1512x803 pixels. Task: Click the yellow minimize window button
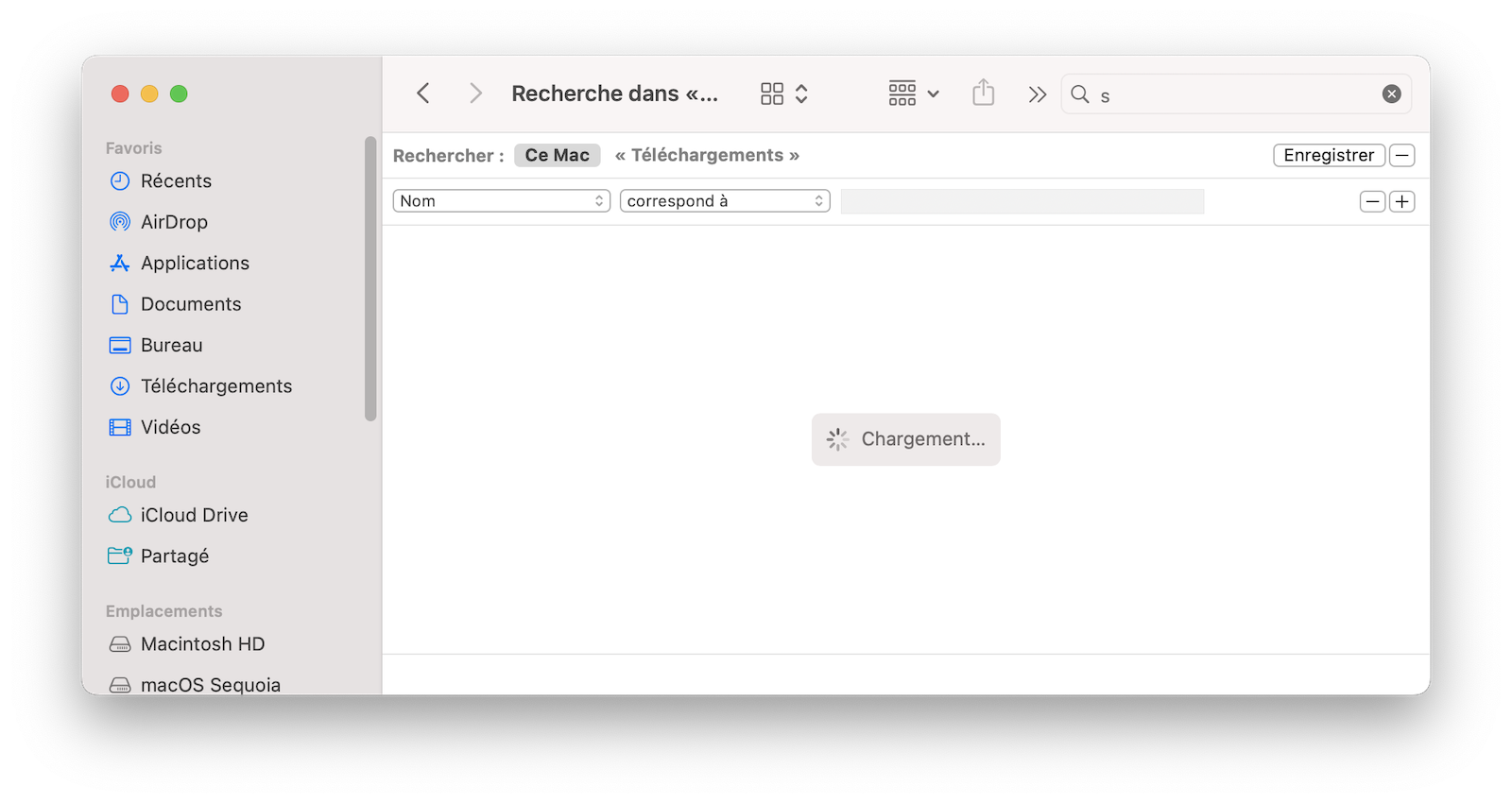tap(149, 94)
